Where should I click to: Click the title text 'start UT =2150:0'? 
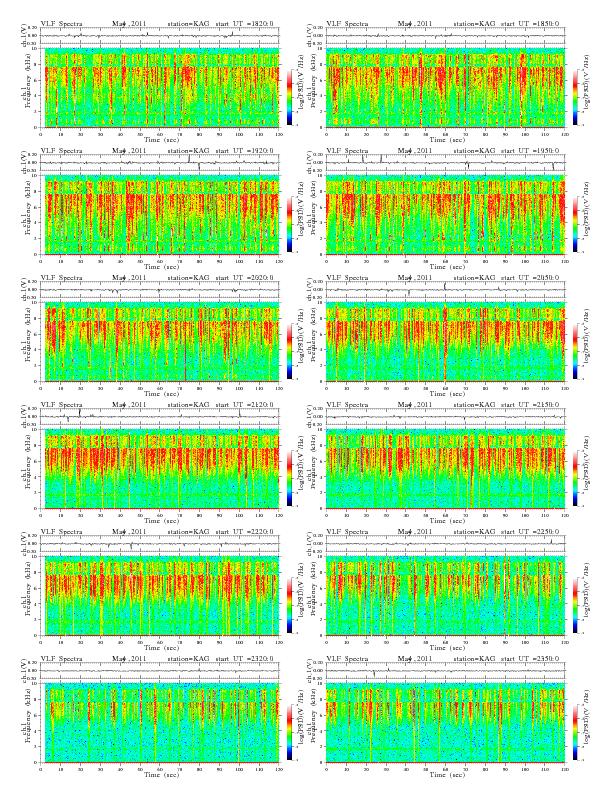click(x=531, y=405)
